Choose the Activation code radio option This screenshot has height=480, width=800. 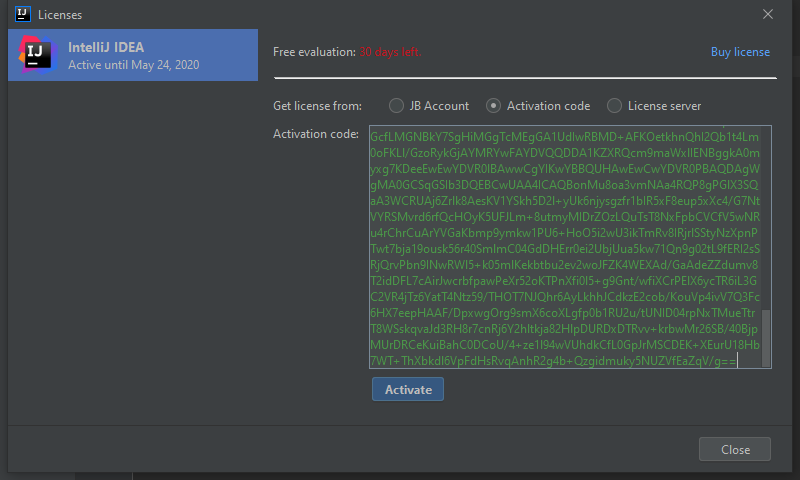(493, 106)
